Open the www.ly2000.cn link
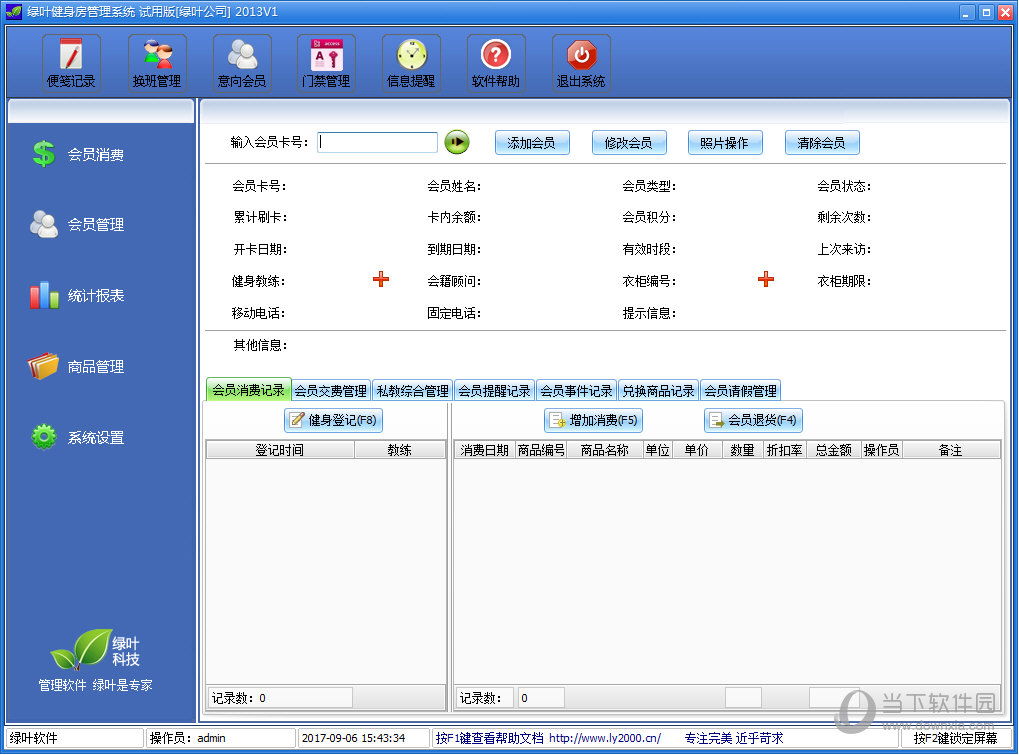The width and height of the screenshot is (1019, 755). pyautogui.click(x=605, y=738)
